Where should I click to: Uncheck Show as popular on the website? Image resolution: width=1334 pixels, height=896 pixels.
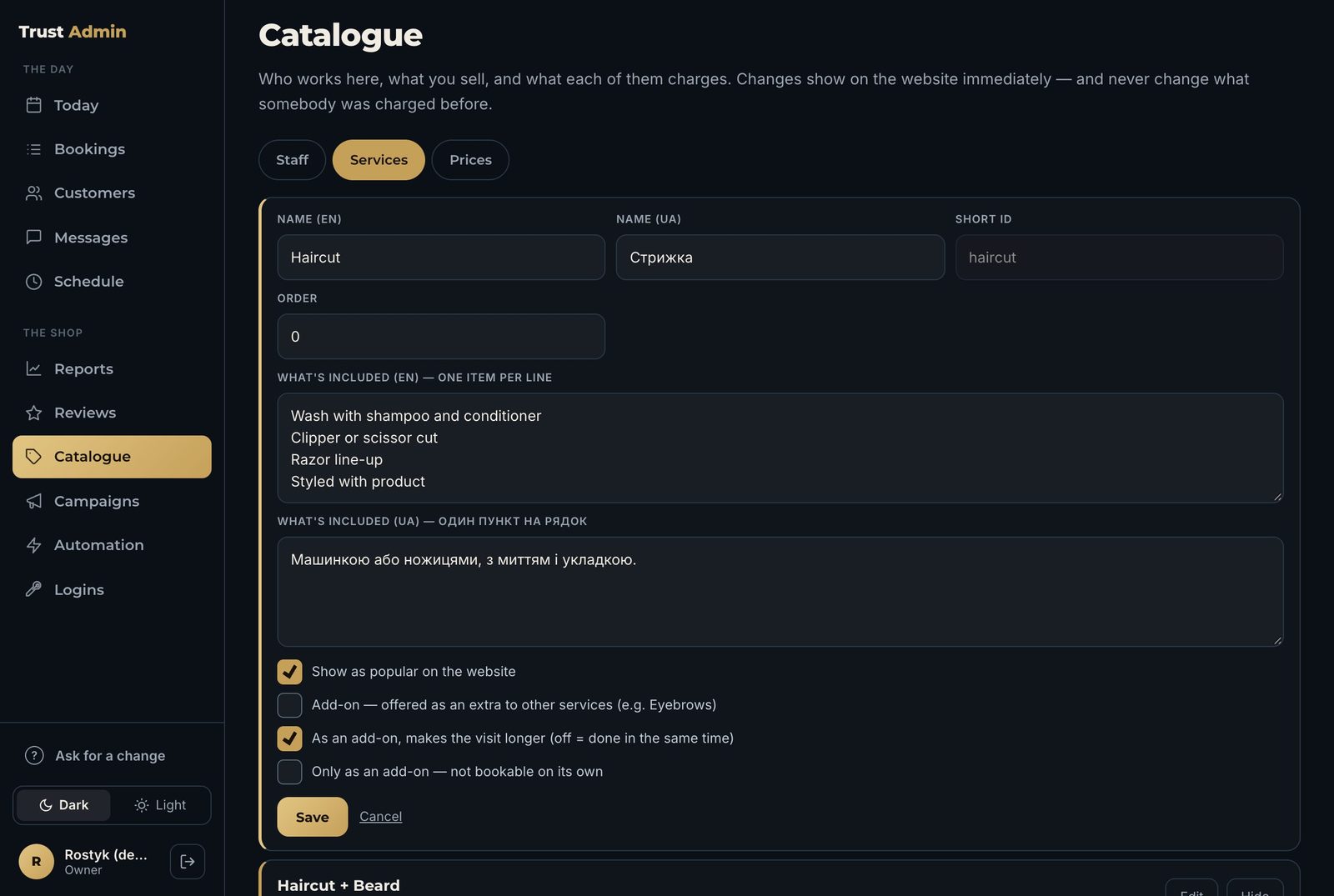tap(289, 672)
